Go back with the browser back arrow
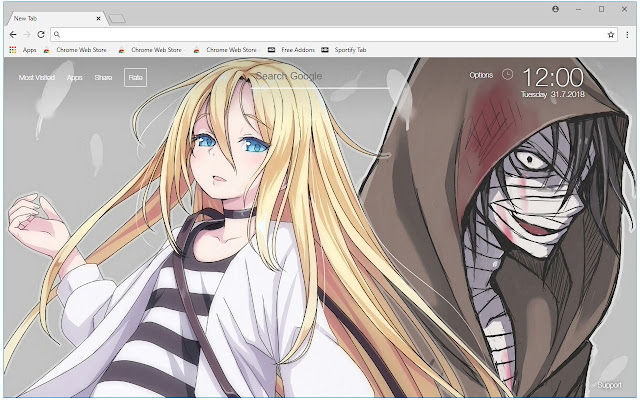 (x=13, y=35)
